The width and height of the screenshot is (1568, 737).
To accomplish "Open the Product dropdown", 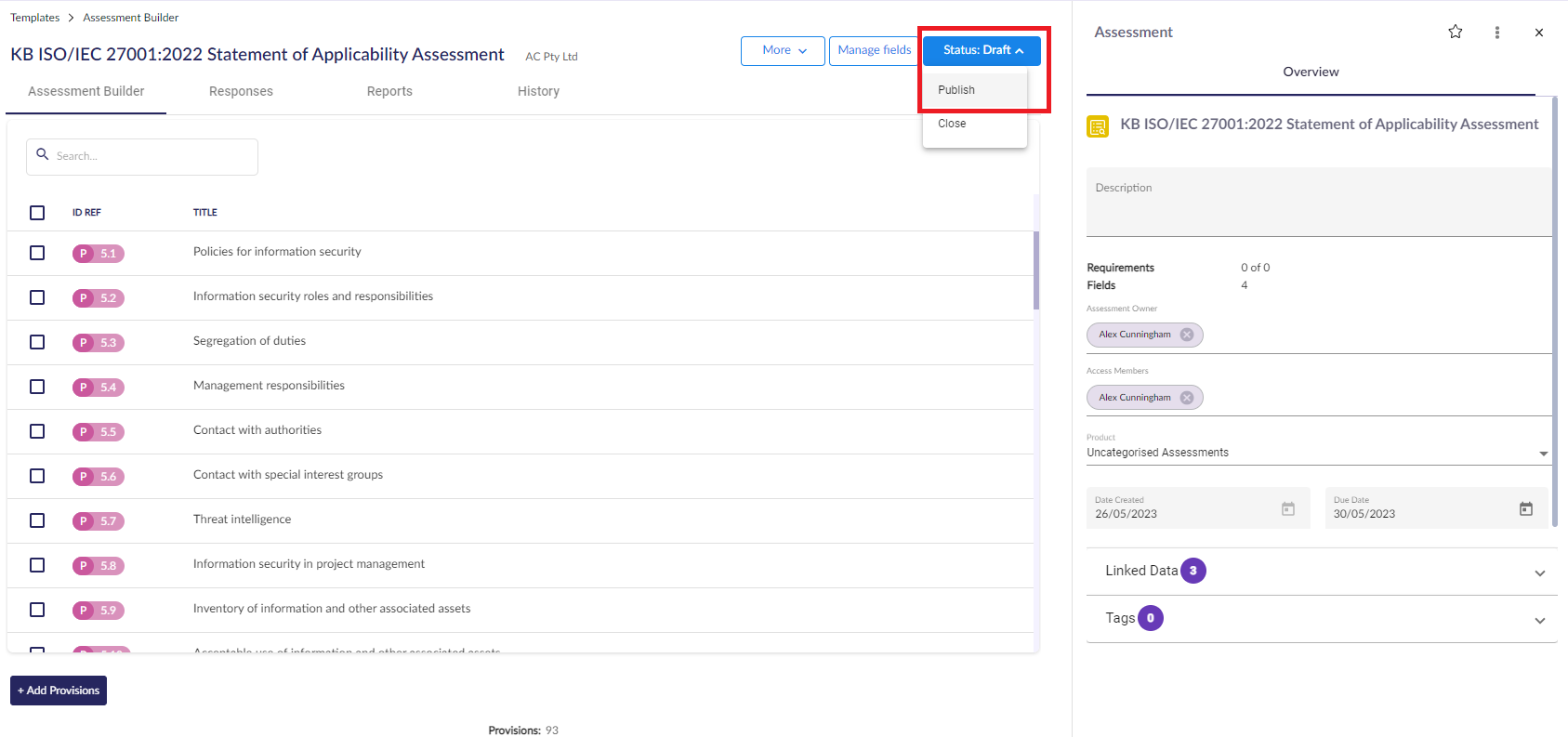I will [1543, 454].
